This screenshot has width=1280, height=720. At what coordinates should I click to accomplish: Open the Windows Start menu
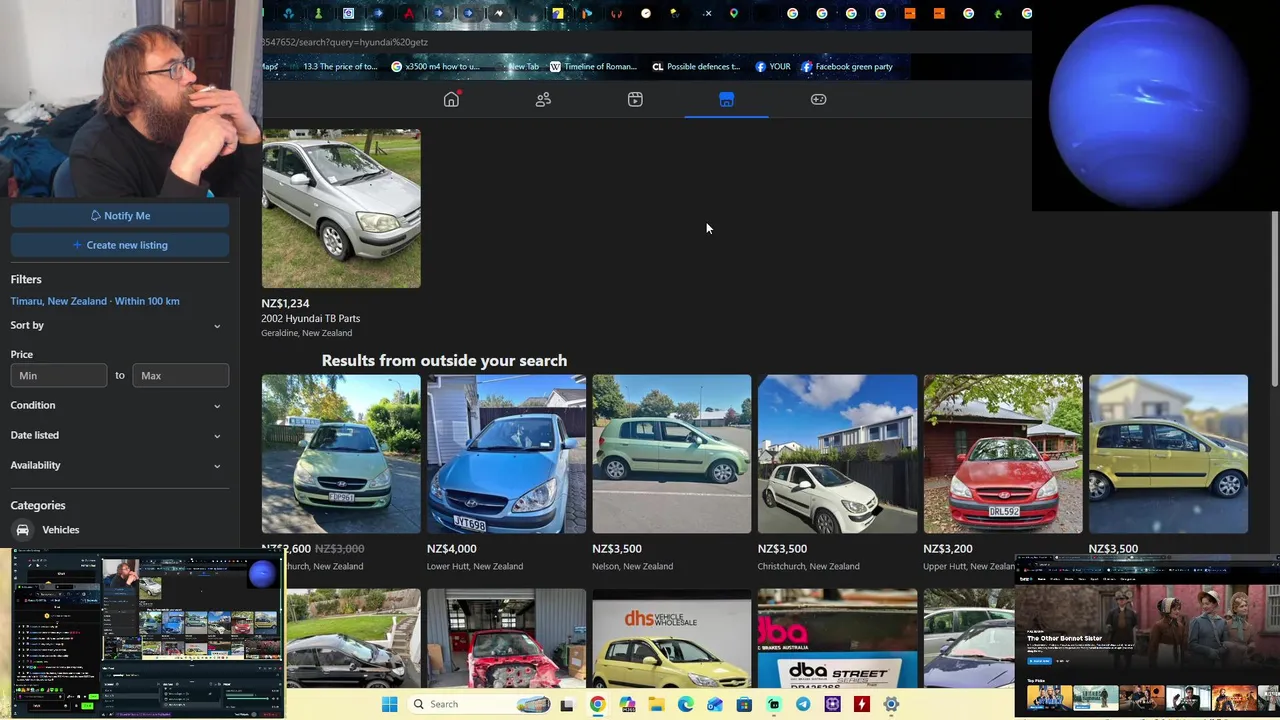[390, 704]
